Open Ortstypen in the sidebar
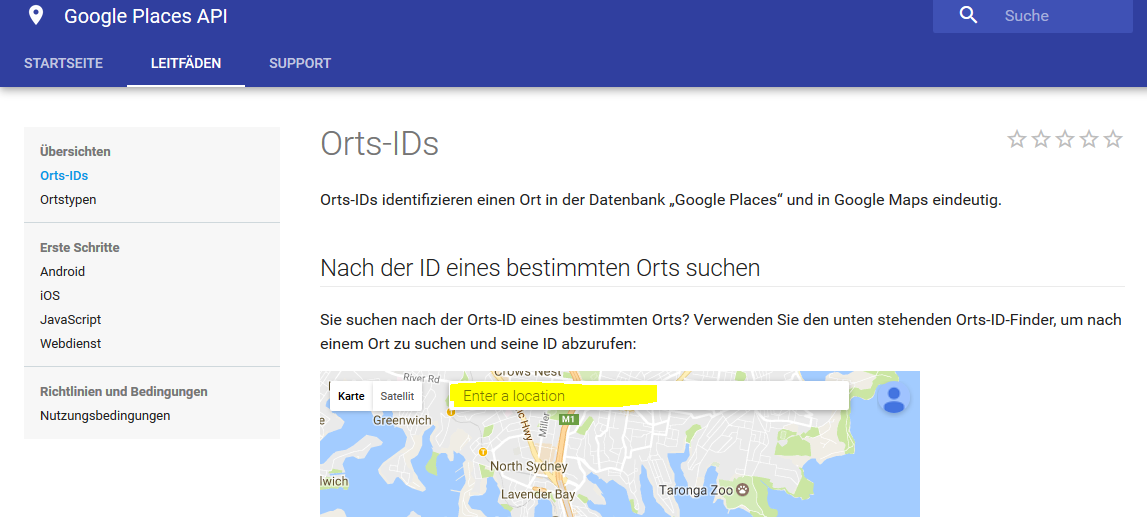The image size is (1147, 517). 68,200
